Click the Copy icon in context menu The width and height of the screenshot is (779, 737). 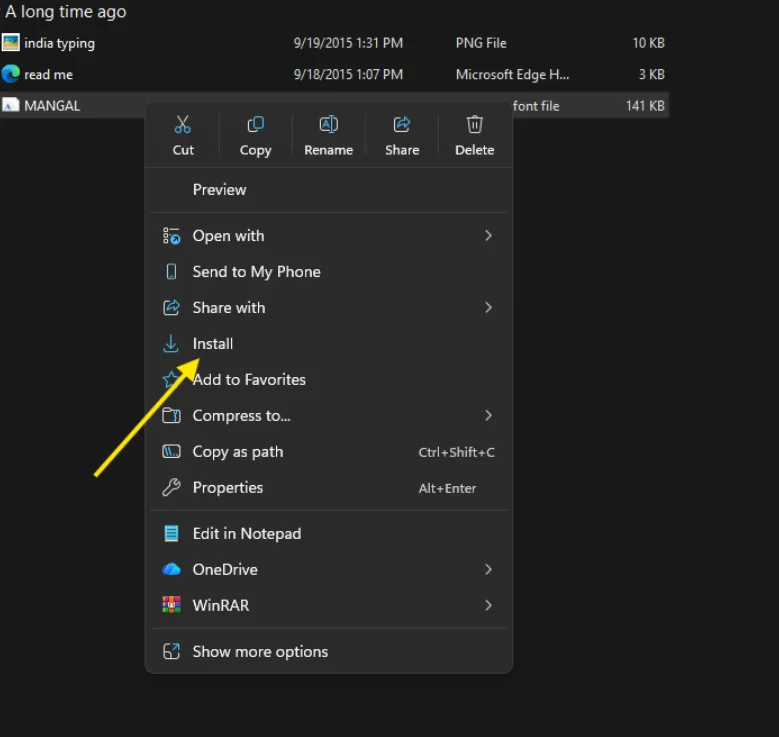(x=255, y=125)
